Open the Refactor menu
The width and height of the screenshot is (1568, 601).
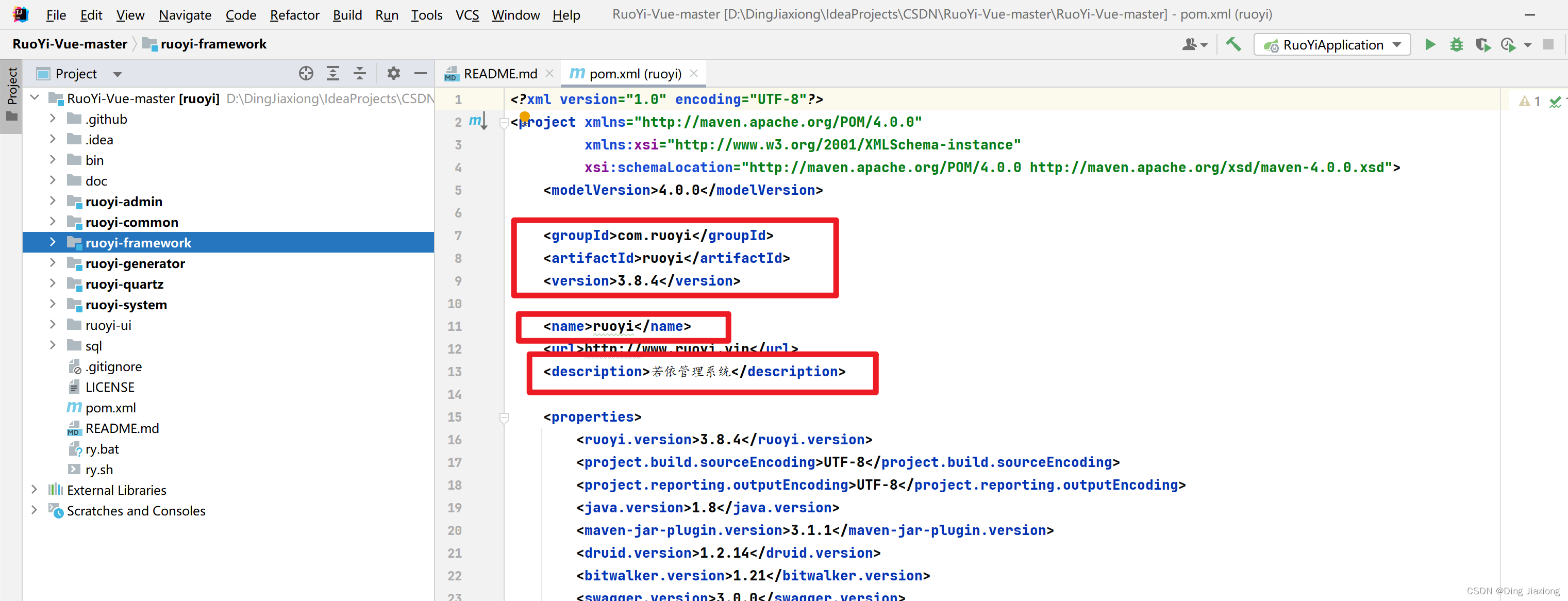295,14
